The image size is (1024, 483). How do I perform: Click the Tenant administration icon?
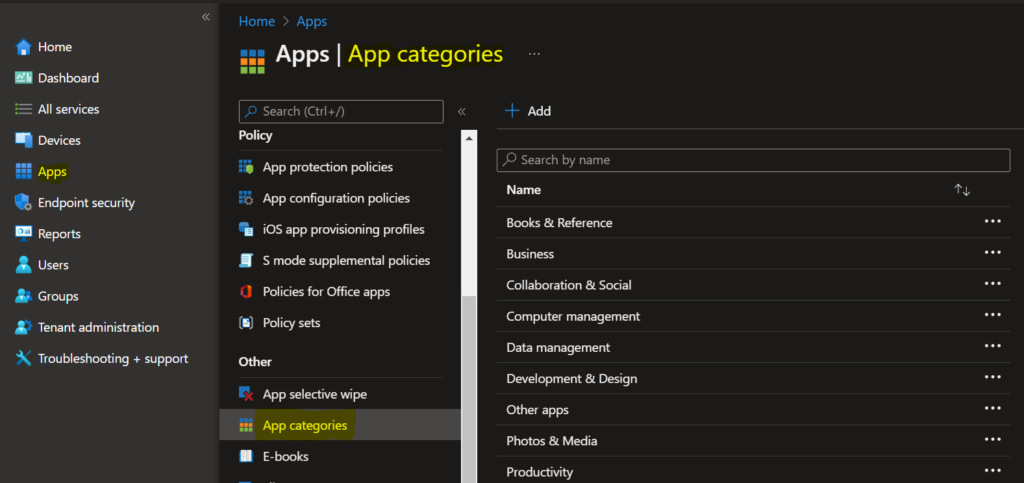(x=24, y=327)
